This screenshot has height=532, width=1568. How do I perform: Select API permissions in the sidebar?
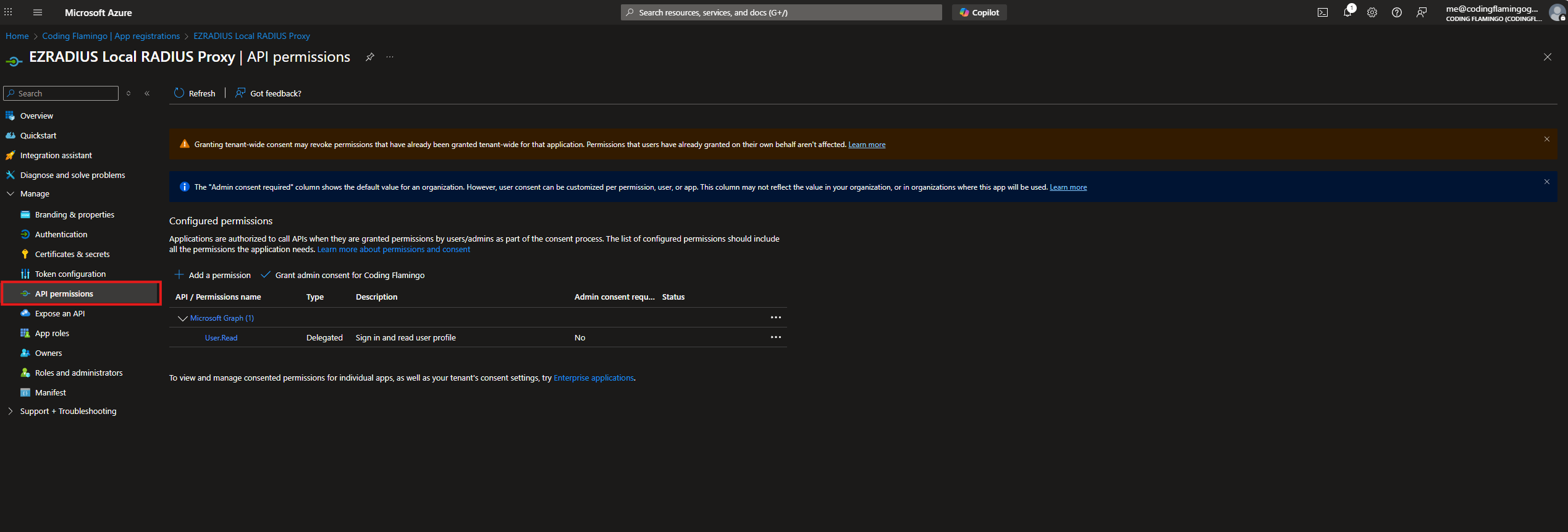coord(80,293)
